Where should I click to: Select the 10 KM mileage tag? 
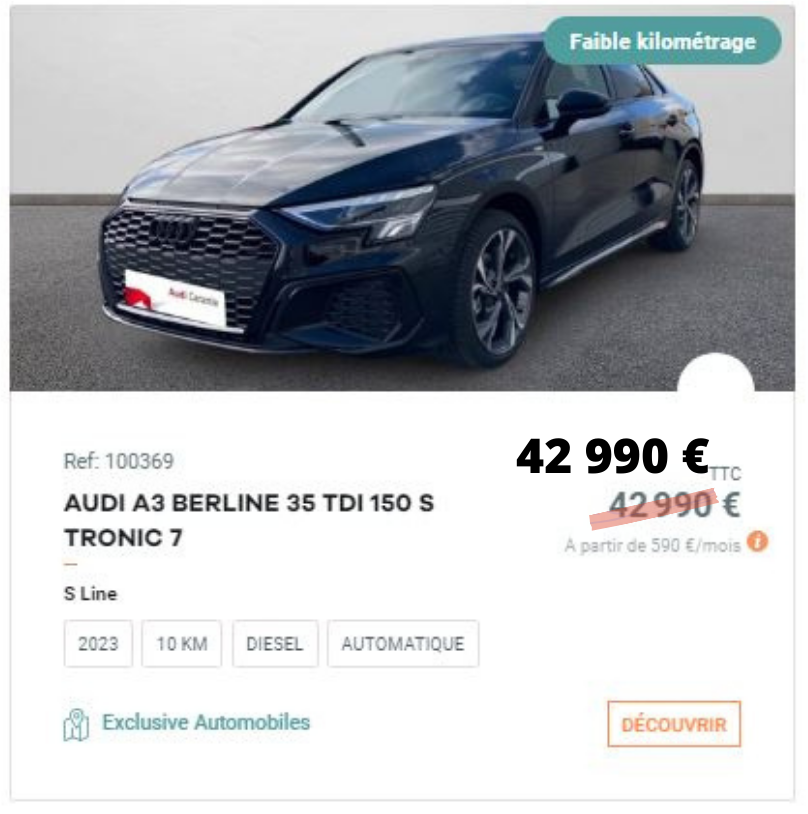tap(182, 644)
